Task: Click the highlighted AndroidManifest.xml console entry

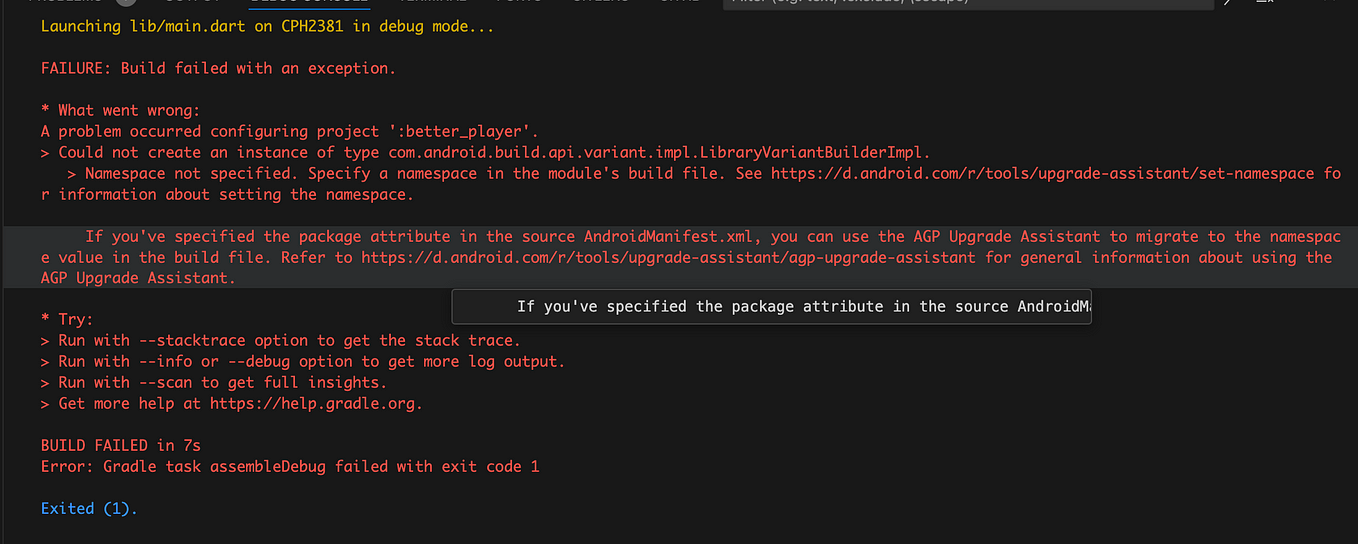Action: click(x=691, y=257)
